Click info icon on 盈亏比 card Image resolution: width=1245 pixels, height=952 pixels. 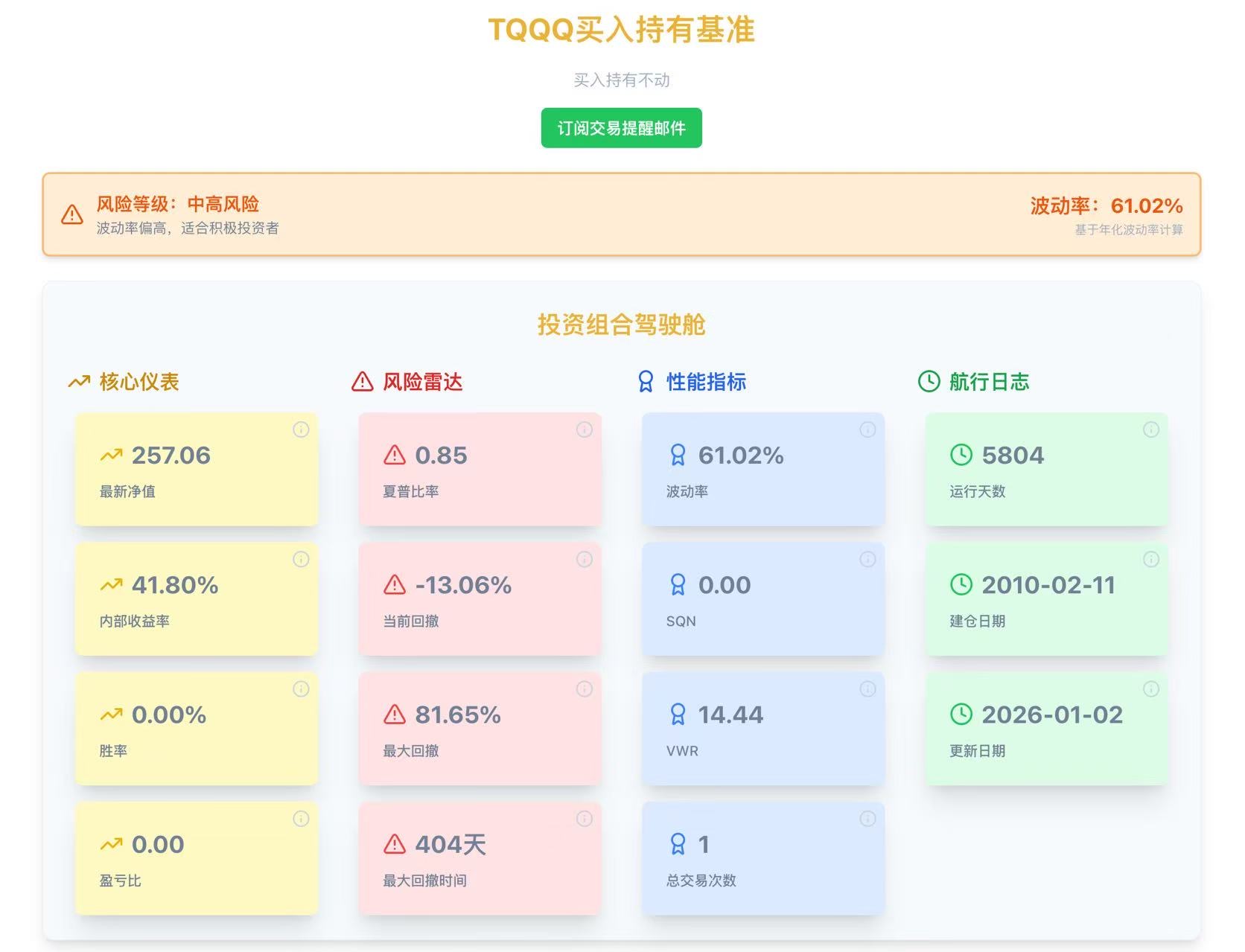coord(301,819)
